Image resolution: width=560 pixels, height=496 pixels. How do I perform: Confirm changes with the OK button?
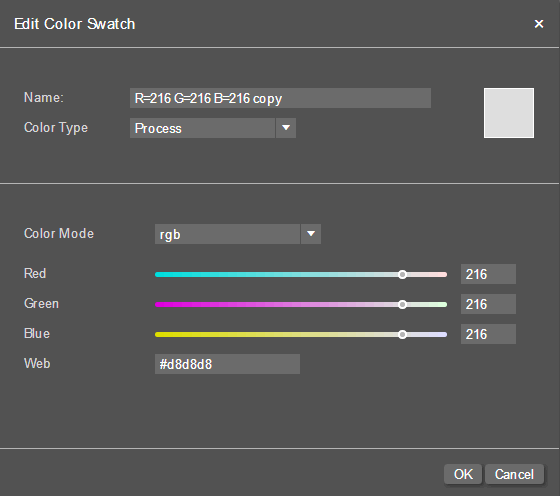pyautogui.click(x=463, y=474)
